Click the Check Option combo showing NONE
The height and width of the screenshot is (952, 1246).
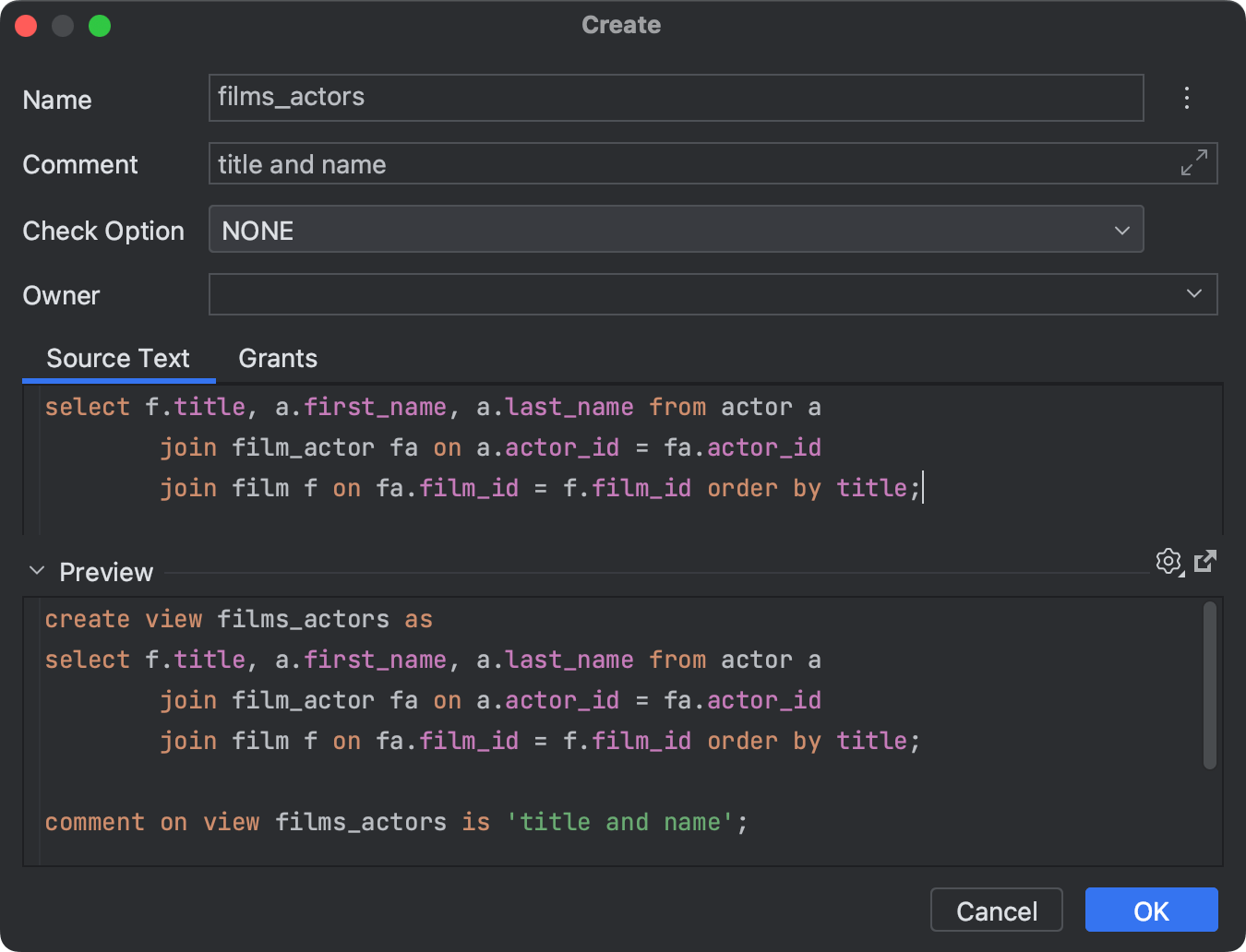(x=646, y=230)
